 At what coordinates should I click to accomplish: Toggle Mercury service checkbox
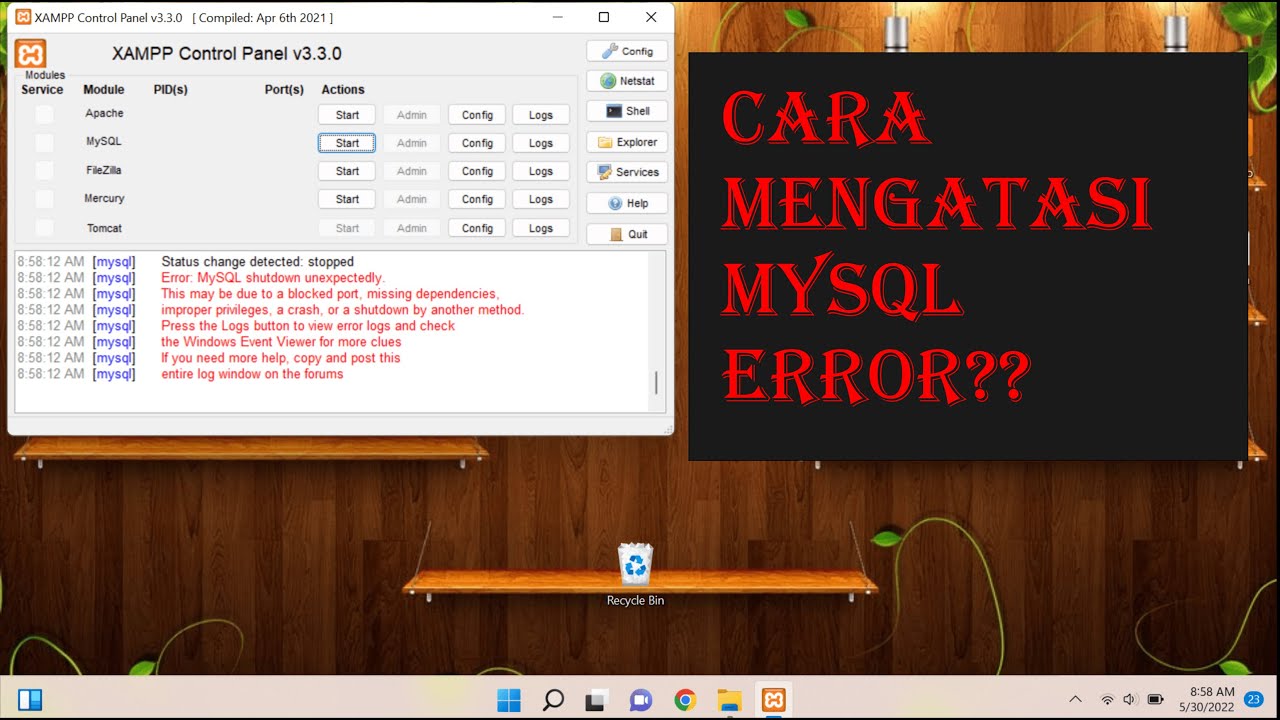click(x=44, y=199)
